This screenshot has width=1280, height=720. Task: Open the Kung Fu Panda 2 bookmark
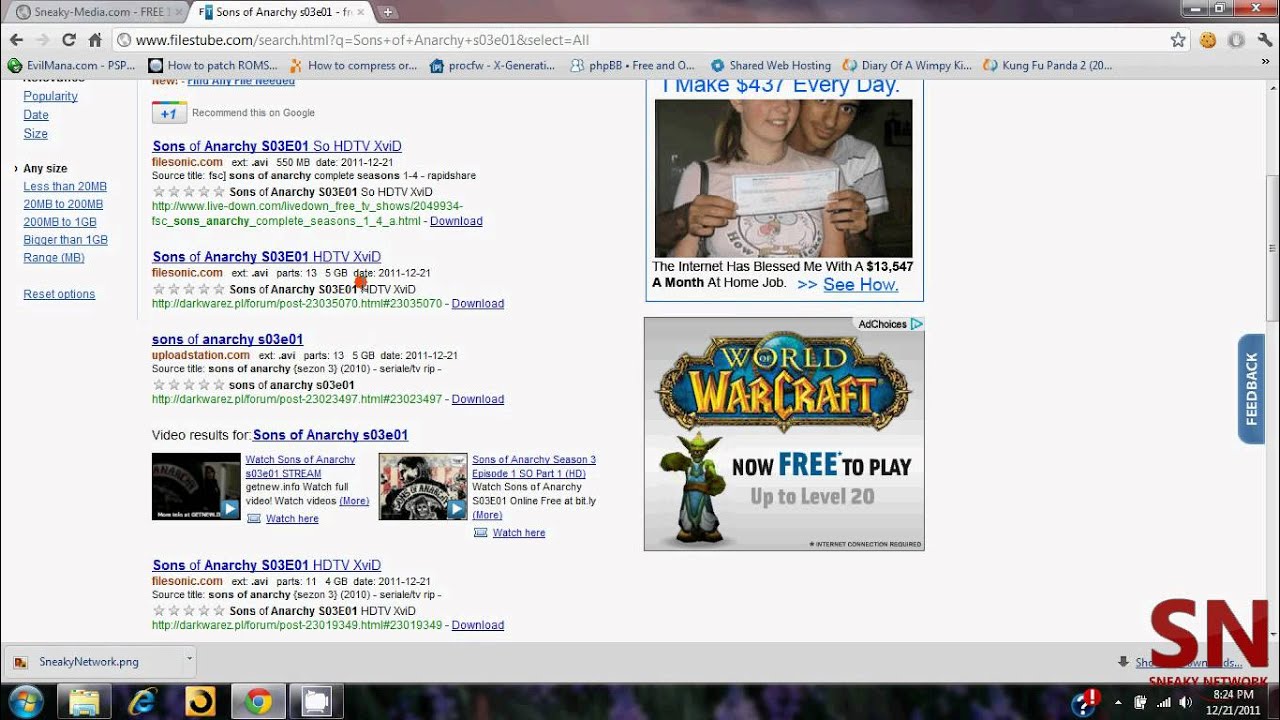(1047, 65)
